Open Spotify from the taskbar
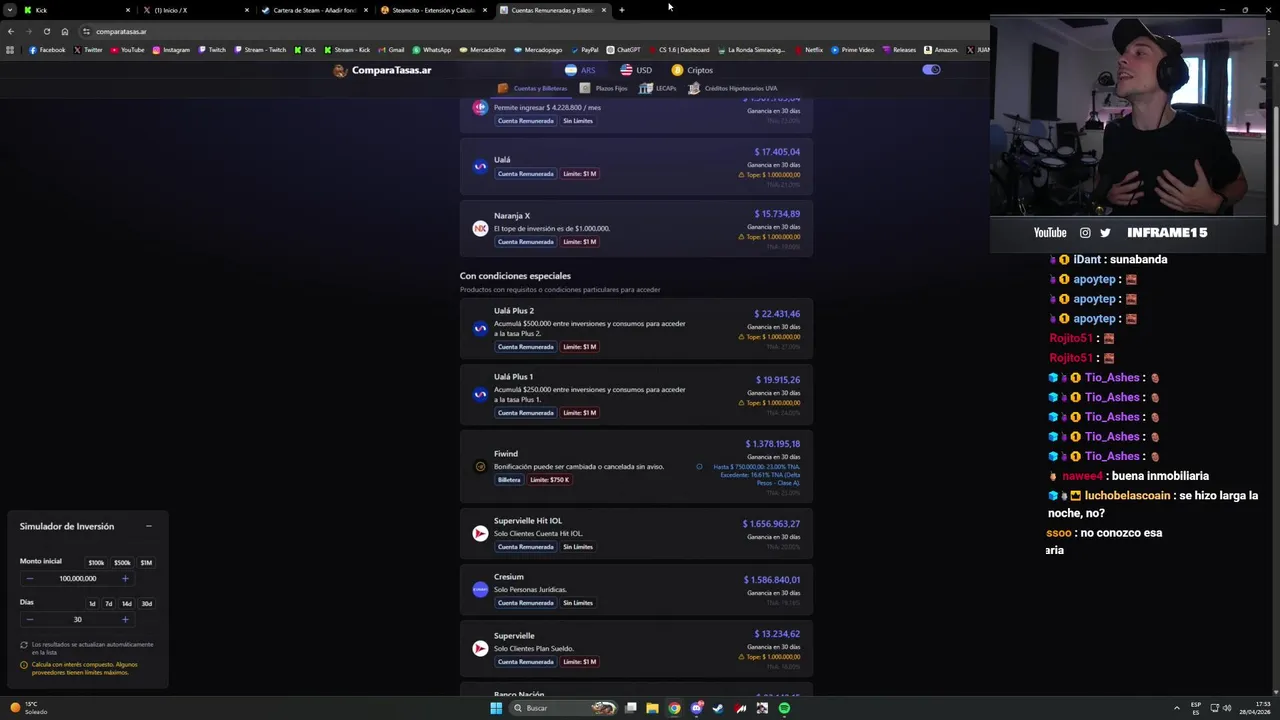Screen dimensions: 1280x720 tap(784, 708)
